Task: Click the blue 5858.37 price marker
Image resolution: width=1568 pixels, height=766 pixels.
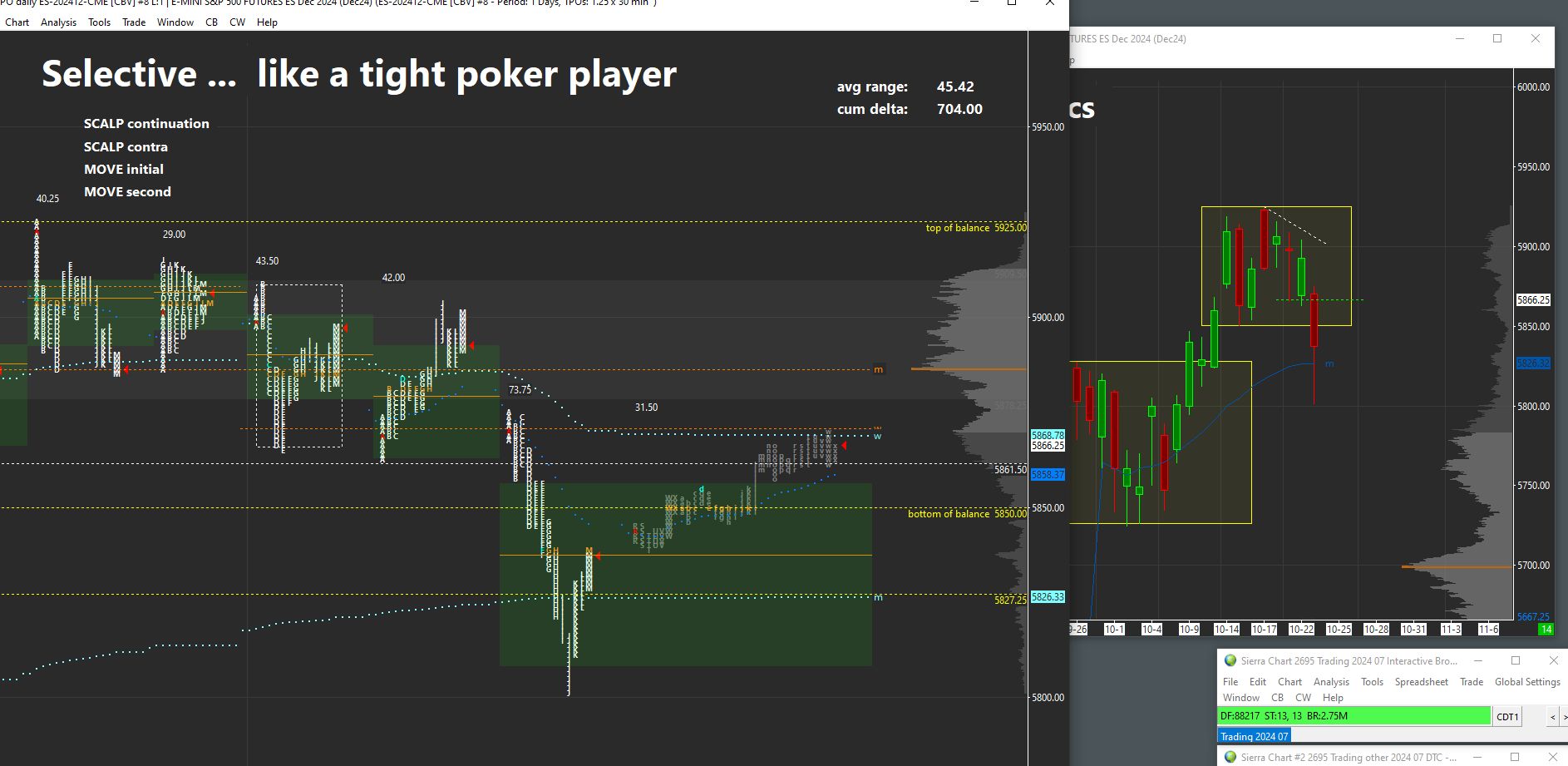Action: coord(1048,475)
